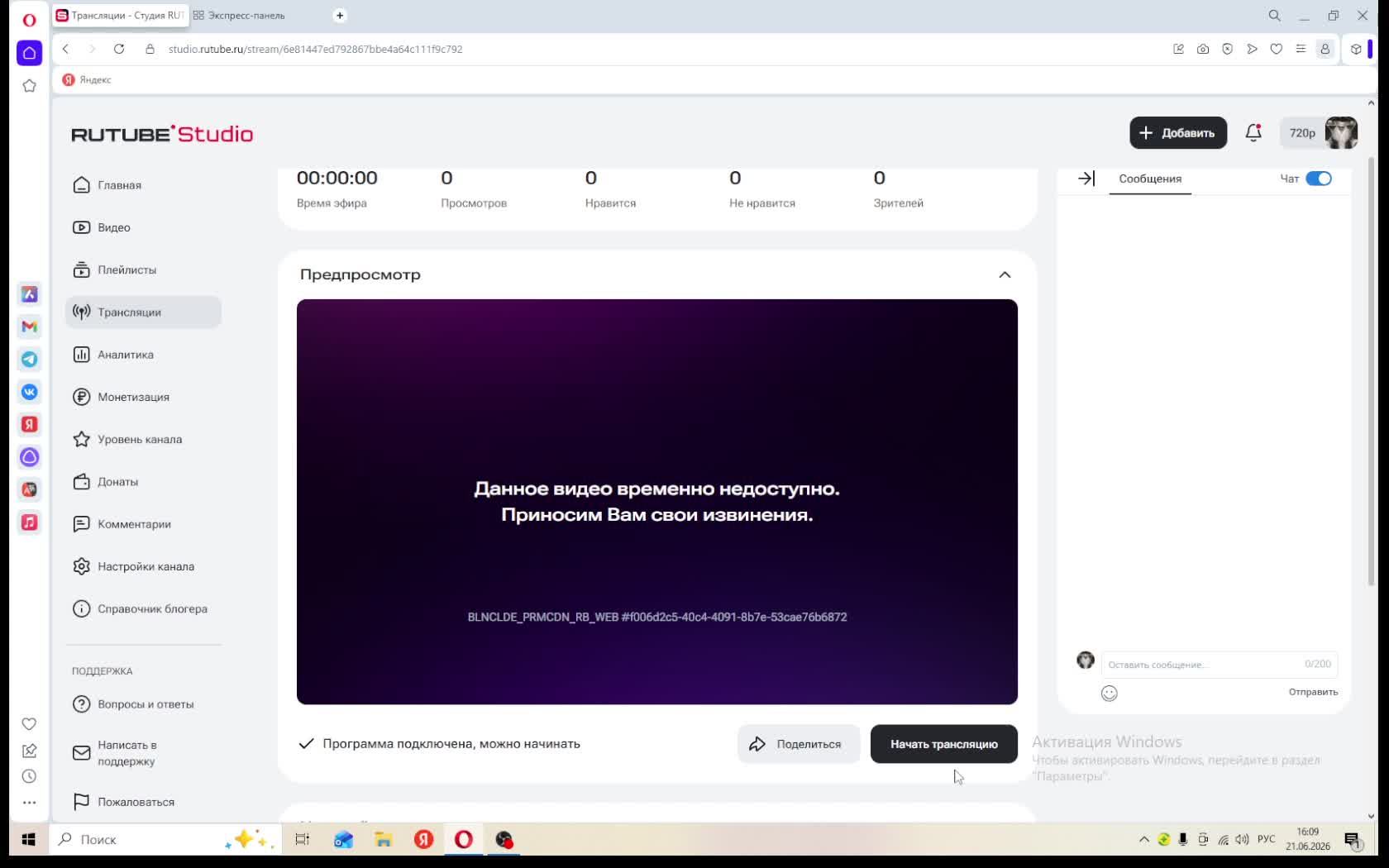The height and width of the screenshot is (868, 1389).
Task: Open Telegram in Opera sidebar
Action: 29,359
